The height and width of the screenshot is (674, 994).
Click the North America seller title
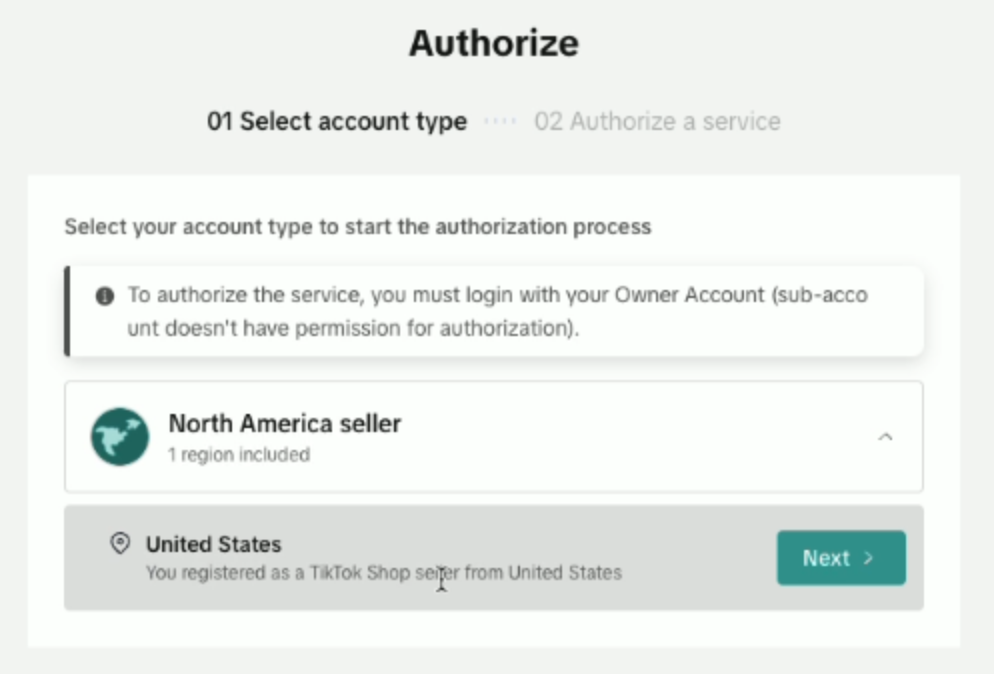coord(284,423)
